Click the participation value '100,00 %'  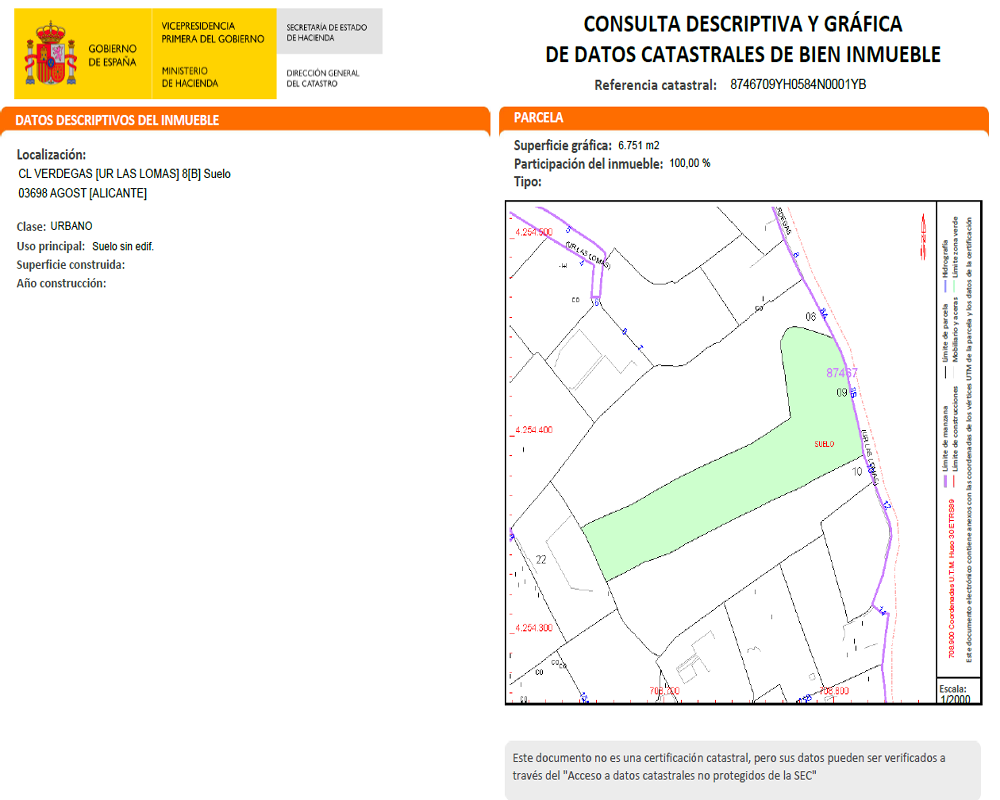coord(689,163)
